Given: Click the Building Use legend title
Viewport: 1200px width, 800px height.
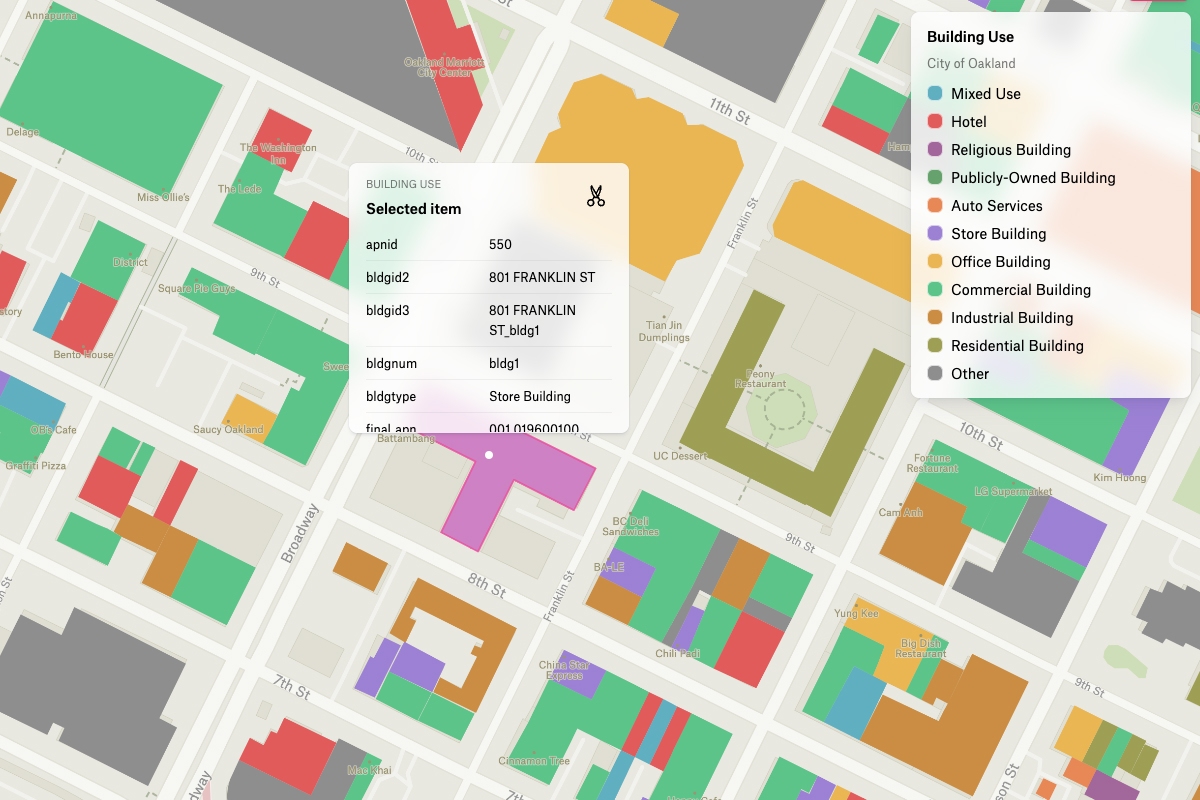Looking at the screenshot, I should coord(970,36).
